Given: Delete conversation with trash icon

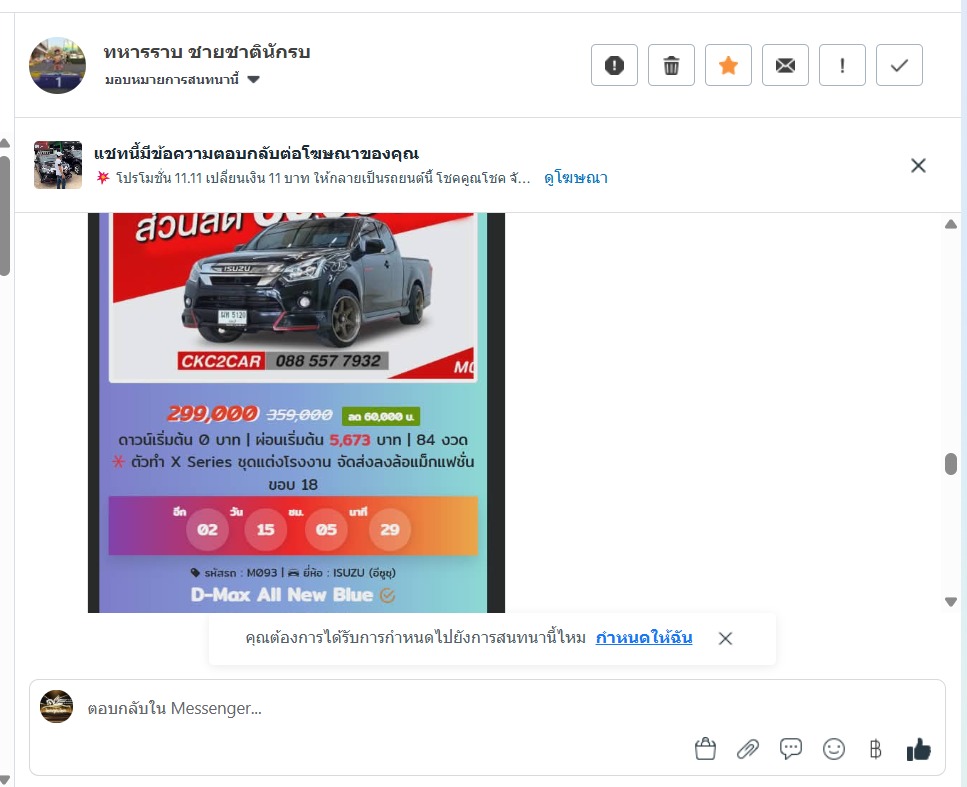Looking at the screenshot, I should [x=671, y=65].
